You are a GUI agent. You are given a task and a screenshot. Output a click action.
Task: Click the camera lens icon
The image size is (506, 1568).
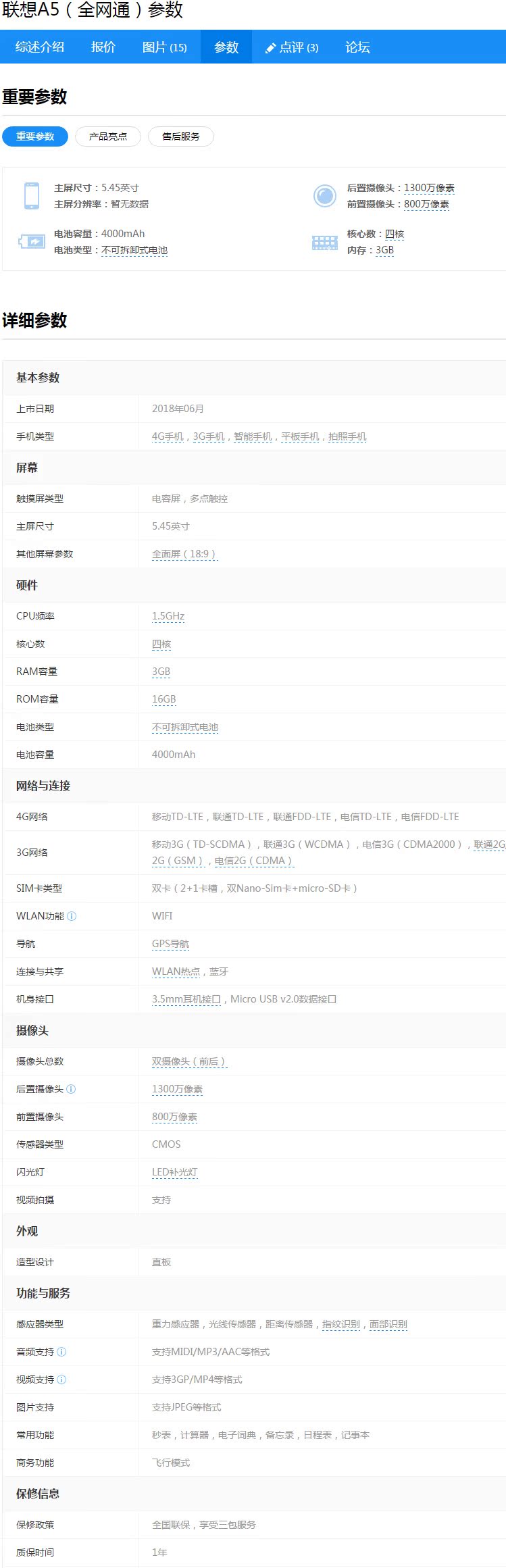325,196
